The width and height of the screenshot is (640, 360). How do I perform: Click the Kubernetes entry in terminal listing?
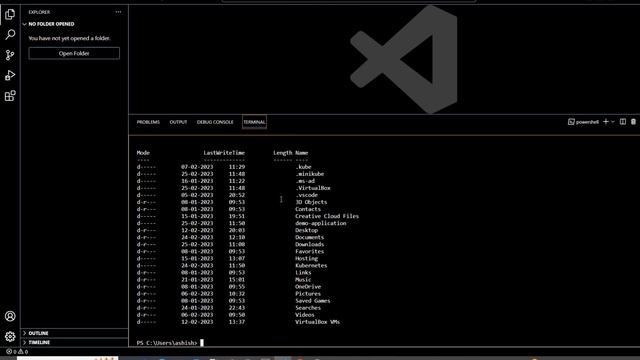pos(311,265)
